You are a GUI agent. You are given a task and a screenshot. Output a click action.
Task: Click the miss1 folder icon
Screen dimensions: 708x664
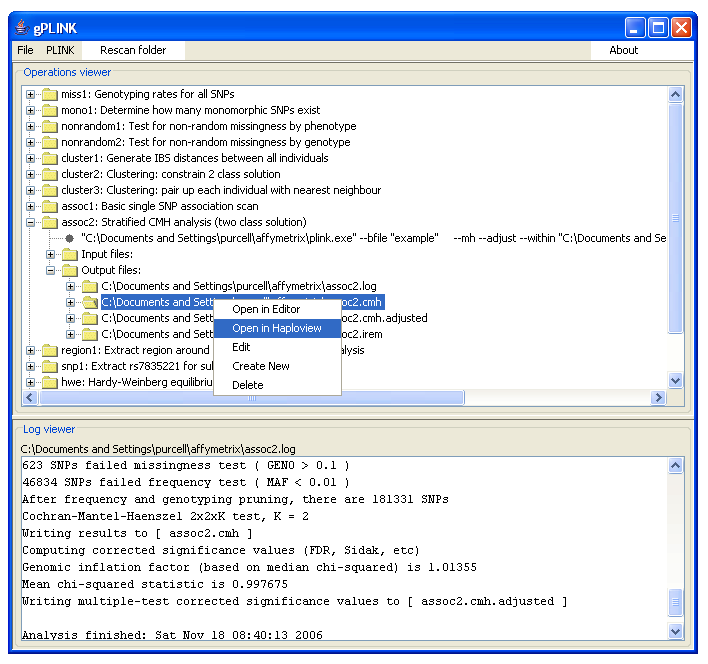click(x=50, y=94)
